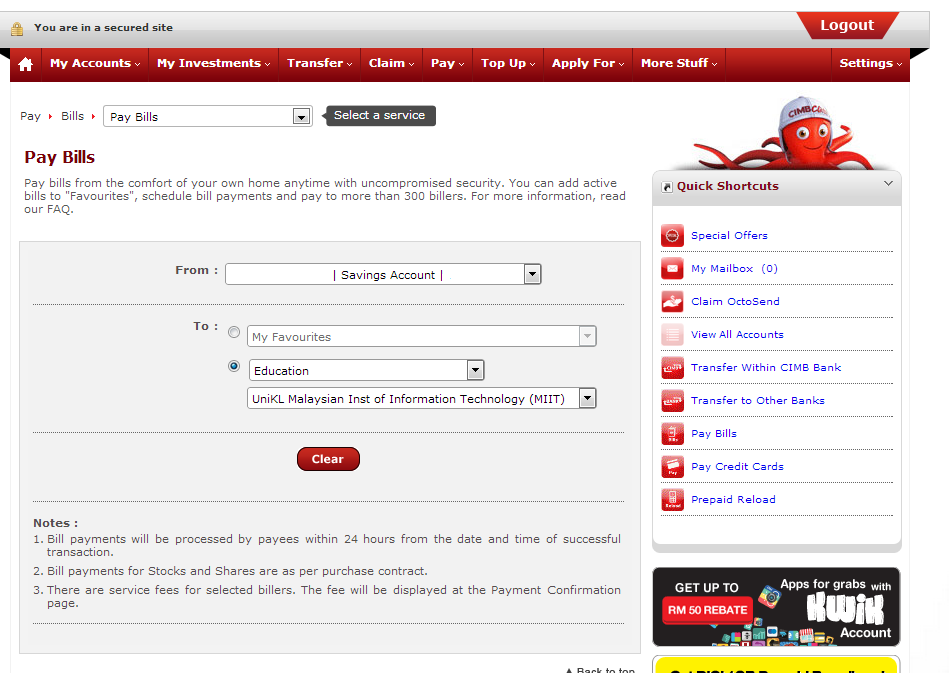Viewport: 949px width, 673px height.
Task: Click the Pay breadcrumb link
Action: tap(30, 116)
